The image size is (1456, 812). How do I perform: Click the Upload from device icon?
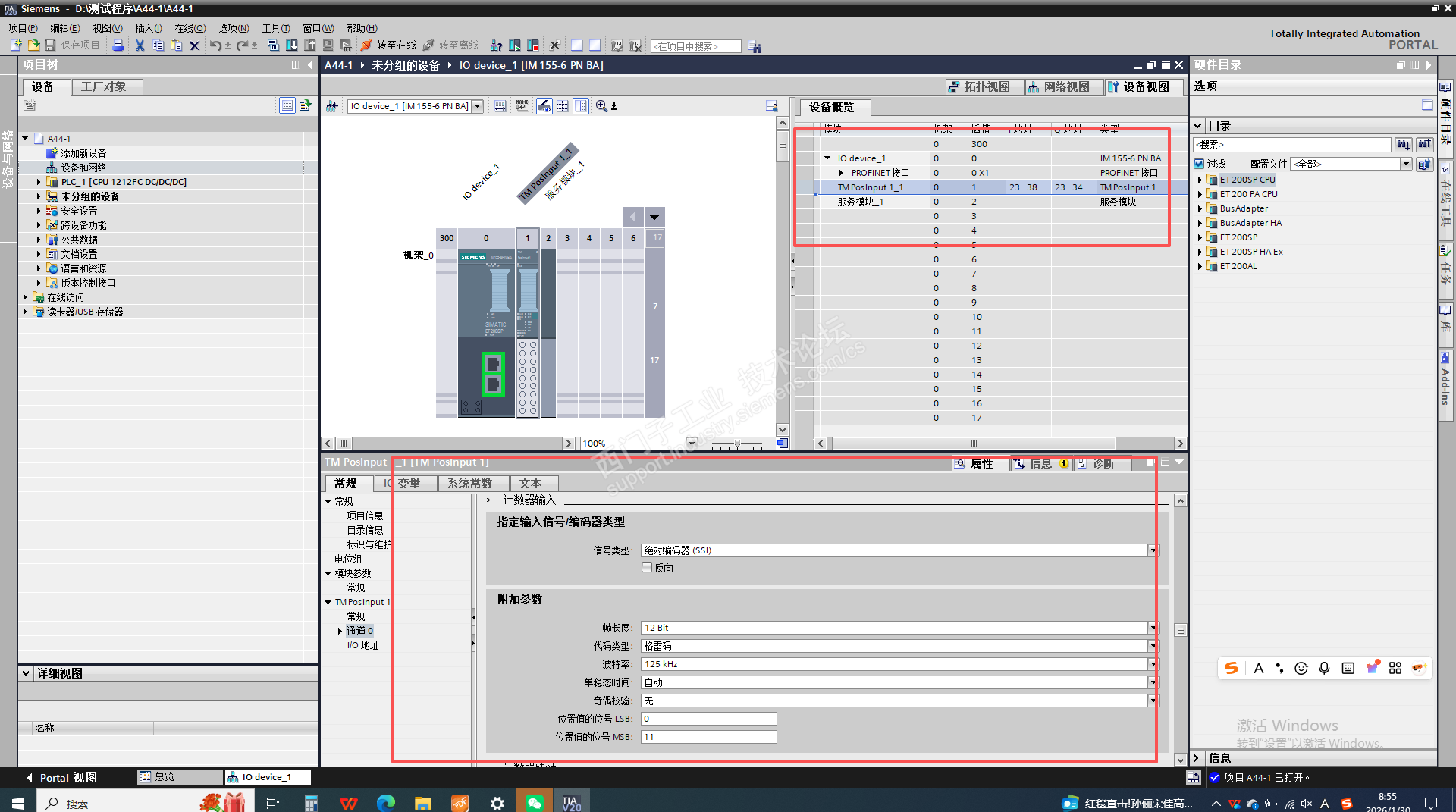pos(310,45)
